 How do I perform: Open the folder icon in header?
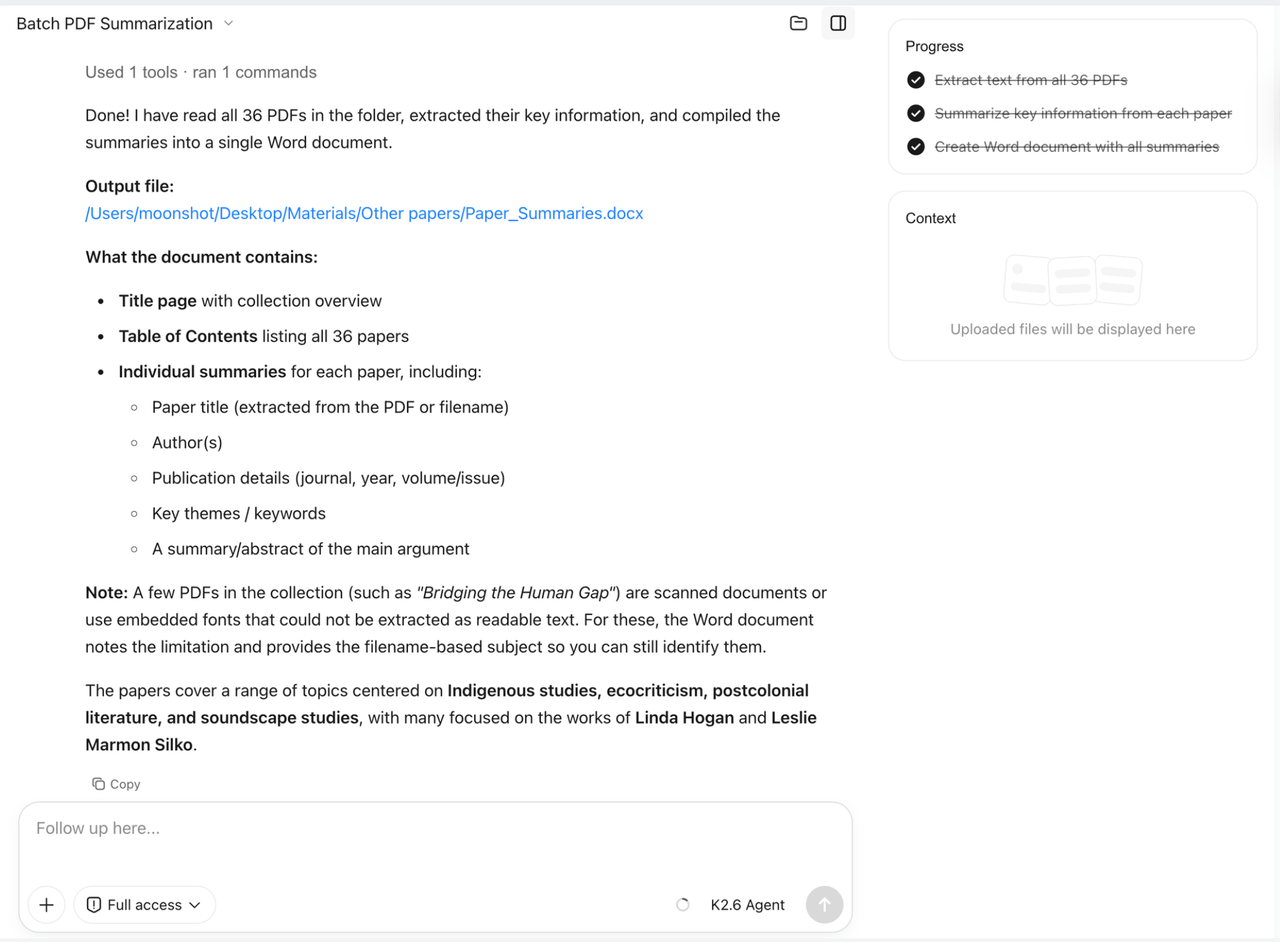pyautogui.click(x=798, y=23)
